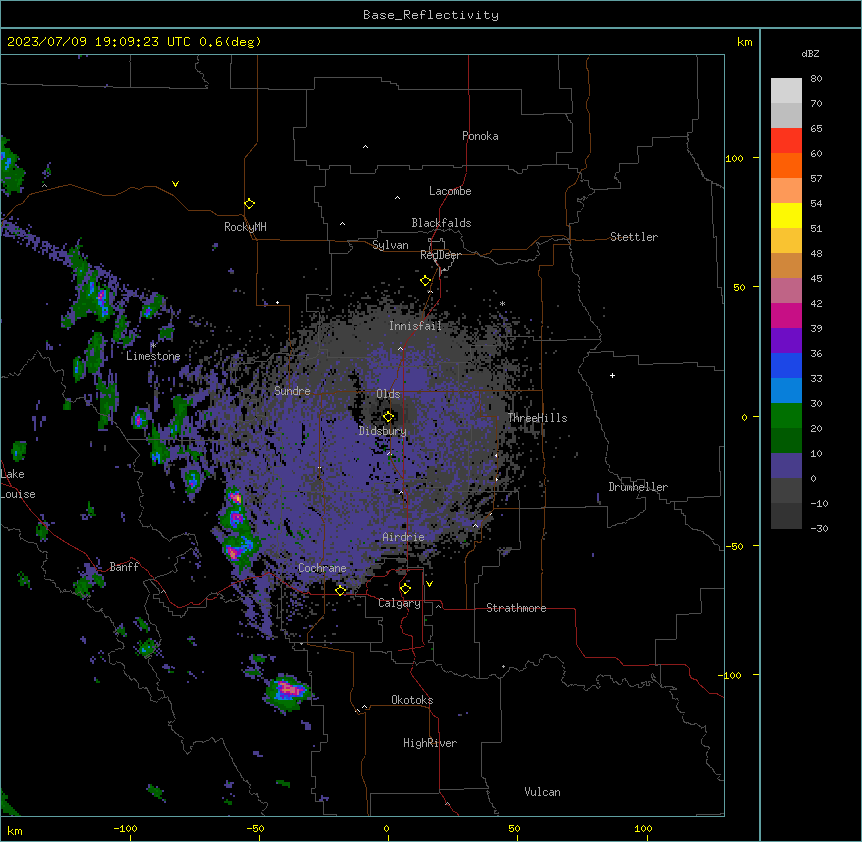Image resolution: width=862 pixels, height=842 pixels.
Task: Click the slate 0–10 dBZ legend swatch
Action: pyautogui.click(x=786, y=466)
